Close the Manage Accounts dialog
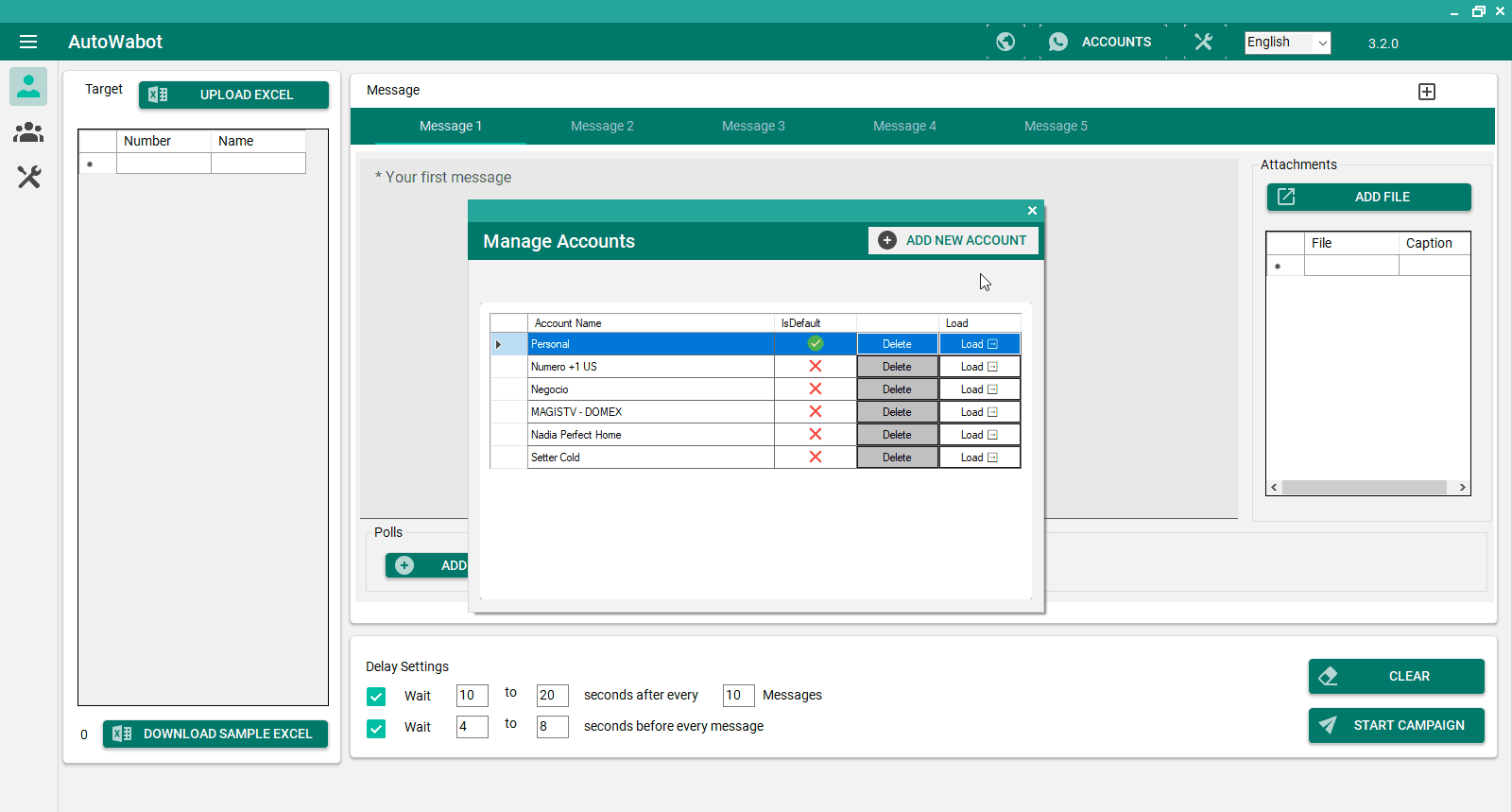1512x812 pixels. pos(1032,211)
